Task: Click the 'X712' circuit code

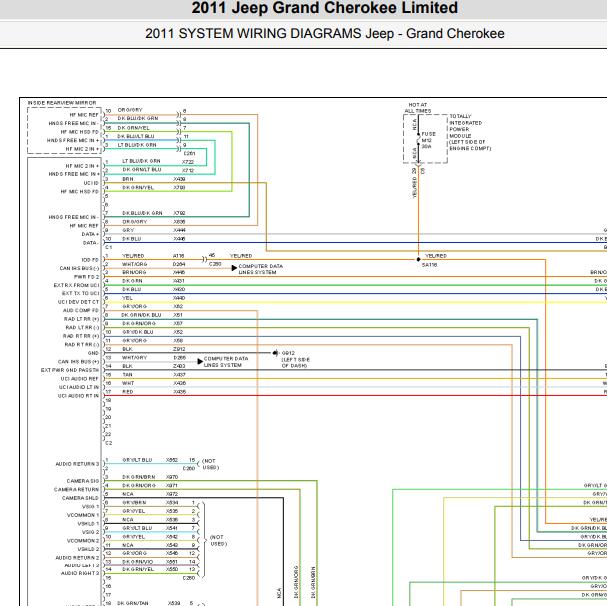Action: pos(188,171)
